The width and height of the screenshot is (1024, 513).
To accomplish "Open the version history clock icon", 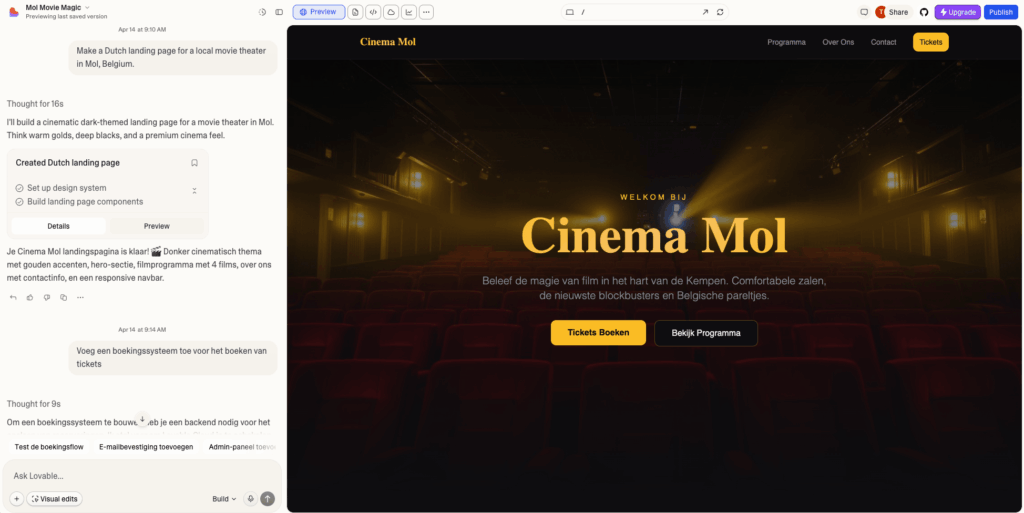I will [263, 12].
